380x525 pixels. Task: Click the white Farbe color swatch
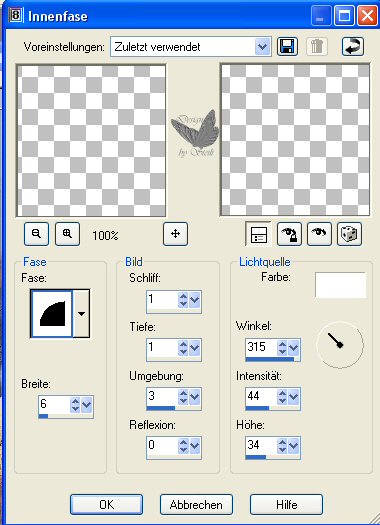[x=340, y=285]
